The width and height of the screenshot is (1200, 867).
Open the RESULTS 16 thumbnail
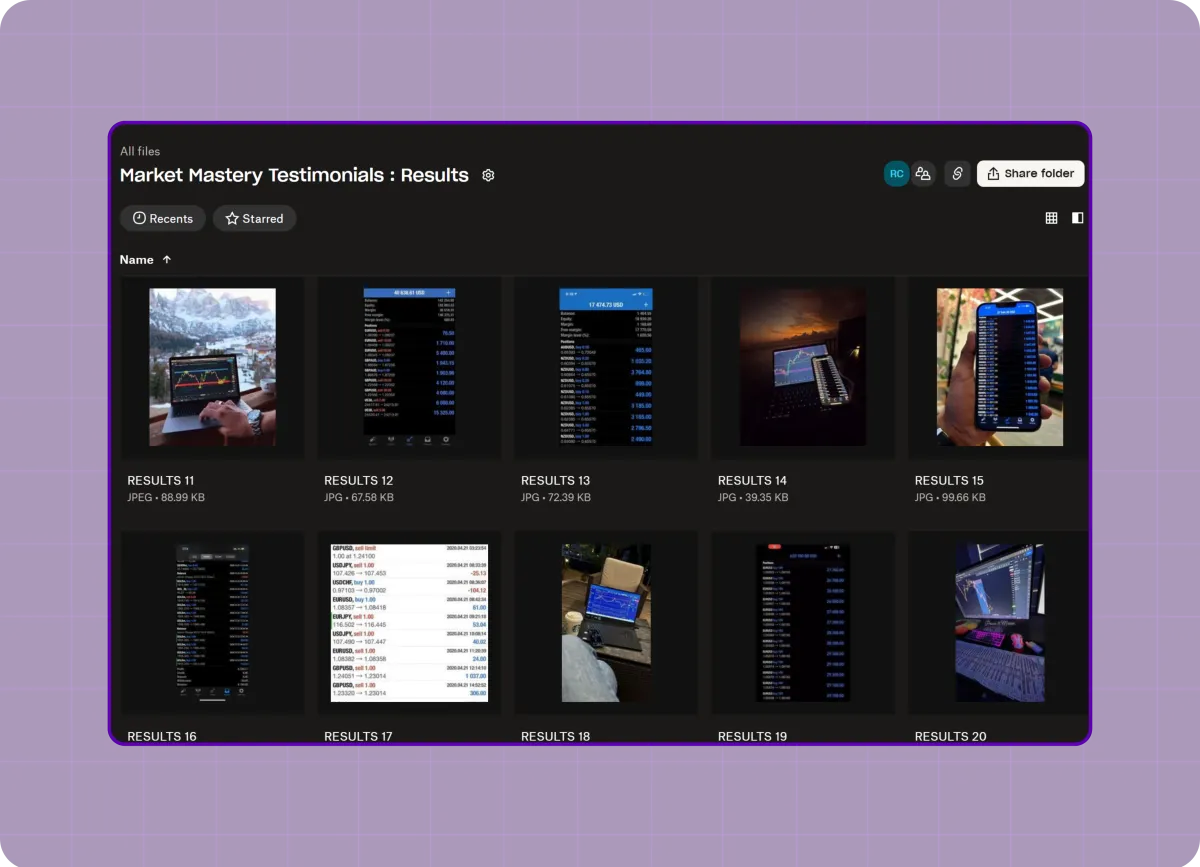coord(212,623)
